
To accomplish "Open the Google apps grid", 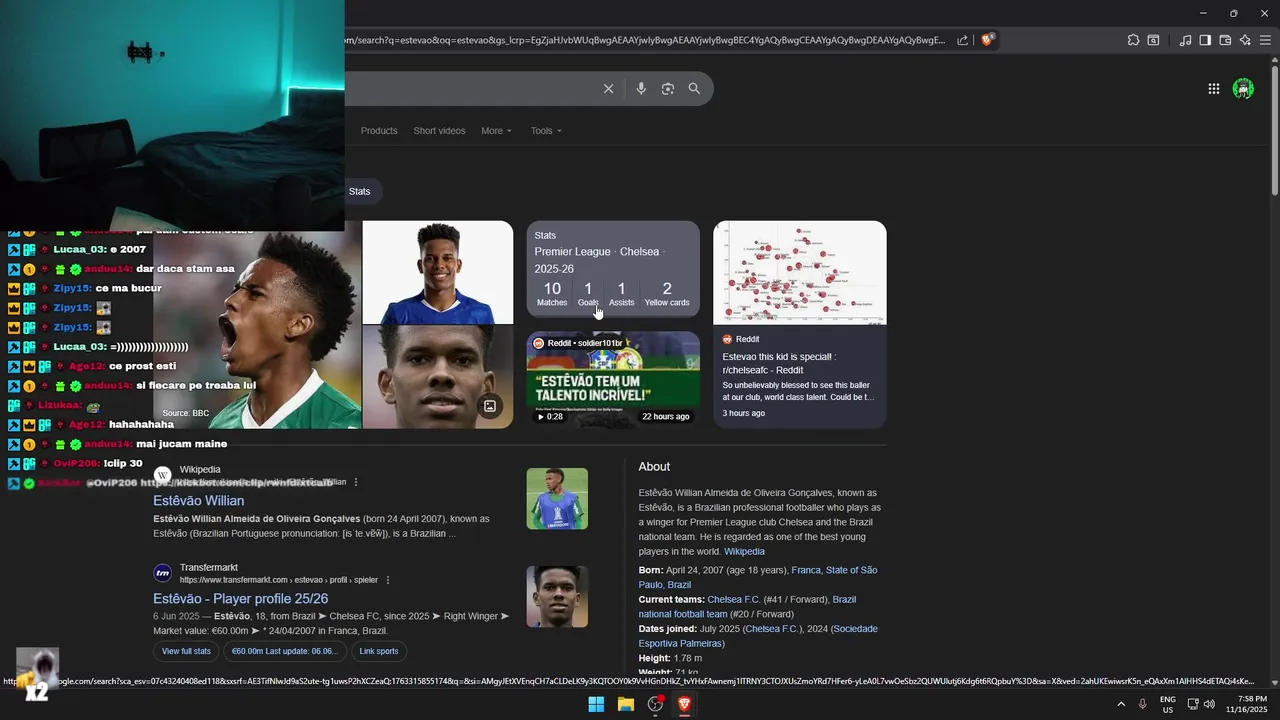I will [1213, 89].
